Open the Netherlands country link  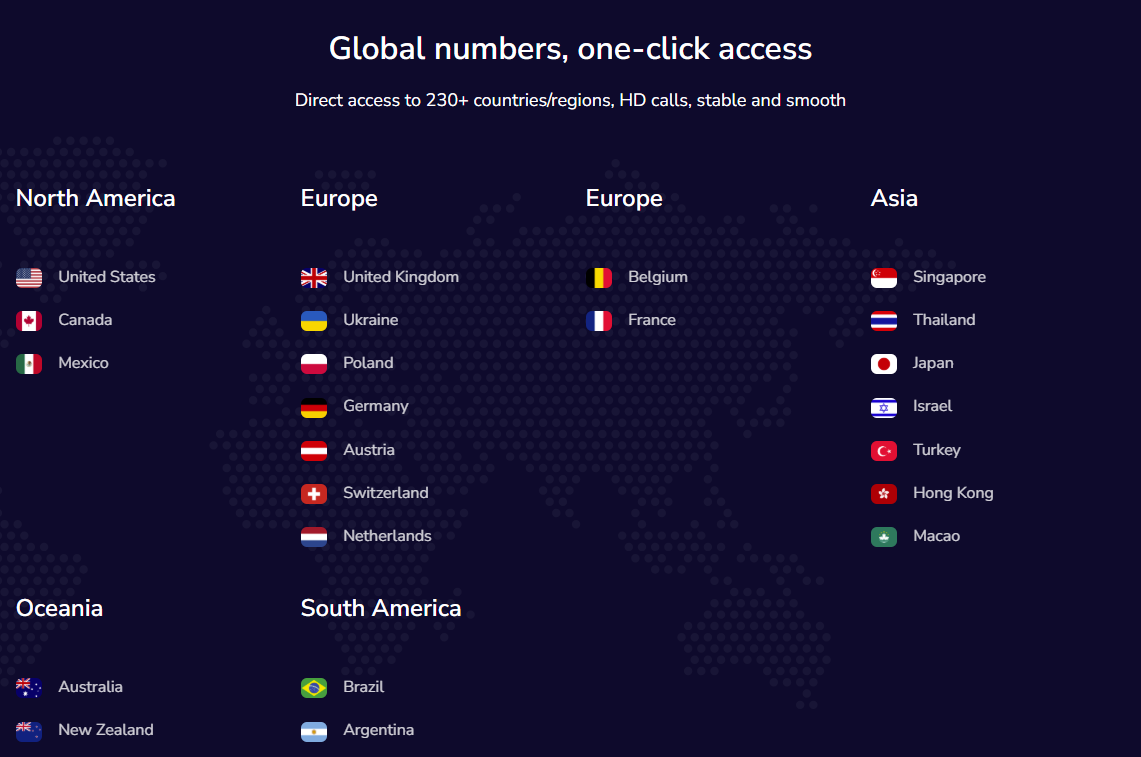(387, 536)
